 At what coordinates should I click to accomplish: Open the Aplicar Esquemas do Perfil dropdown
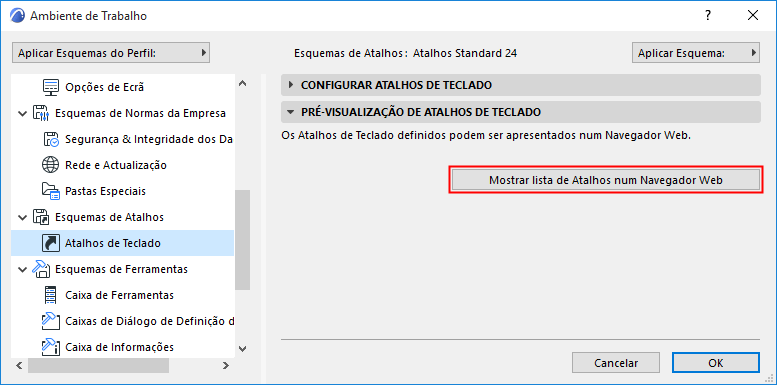tap(111, 53)
